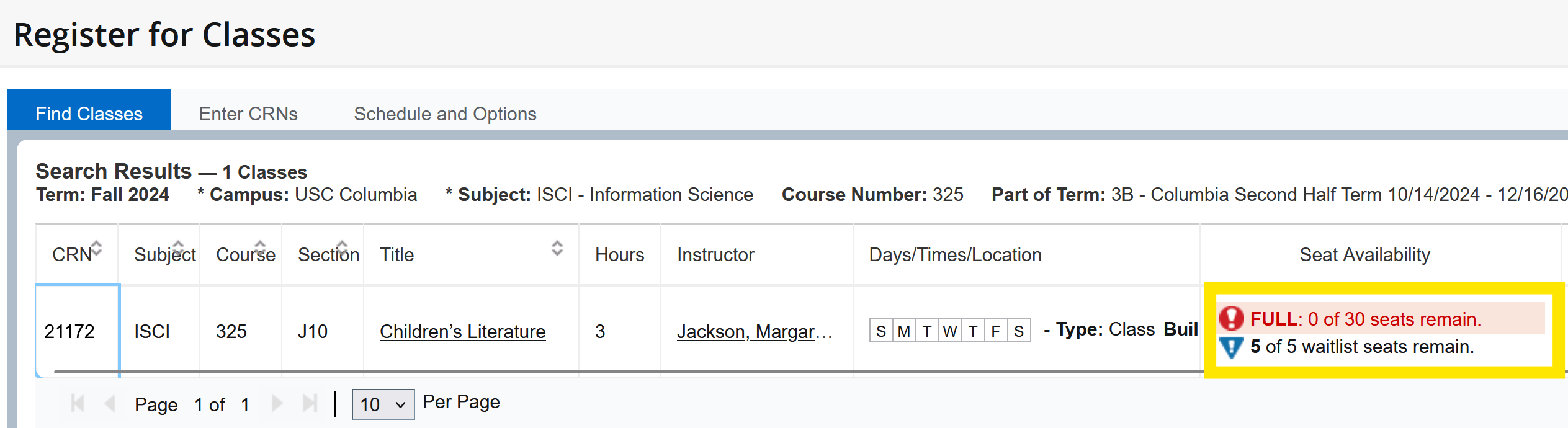Click the Section column sort chevron
This screenshot has width=1568, height=428.
coord(341,247)
